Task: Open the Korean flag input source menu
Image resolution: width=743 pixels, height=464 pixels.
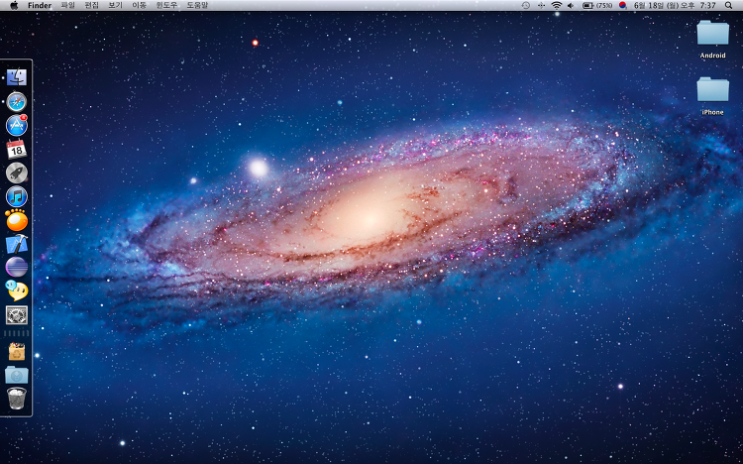Action: [x=623, y=6]
